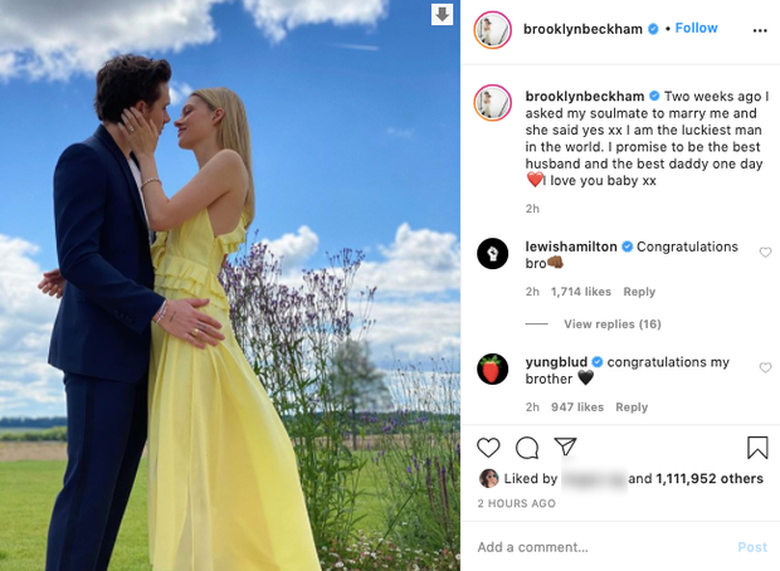Open lewishamilton's profile avatar
Viewport: 780px width, 571px height.
[492, 254]
